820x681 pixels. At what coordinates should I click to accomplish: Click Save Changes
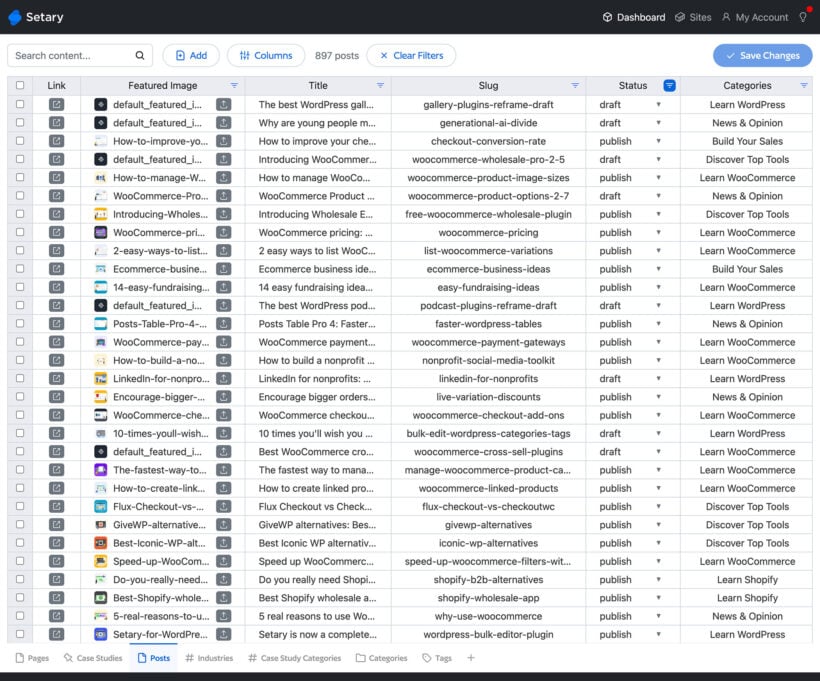pyautogui.click(x=762, y=55)
